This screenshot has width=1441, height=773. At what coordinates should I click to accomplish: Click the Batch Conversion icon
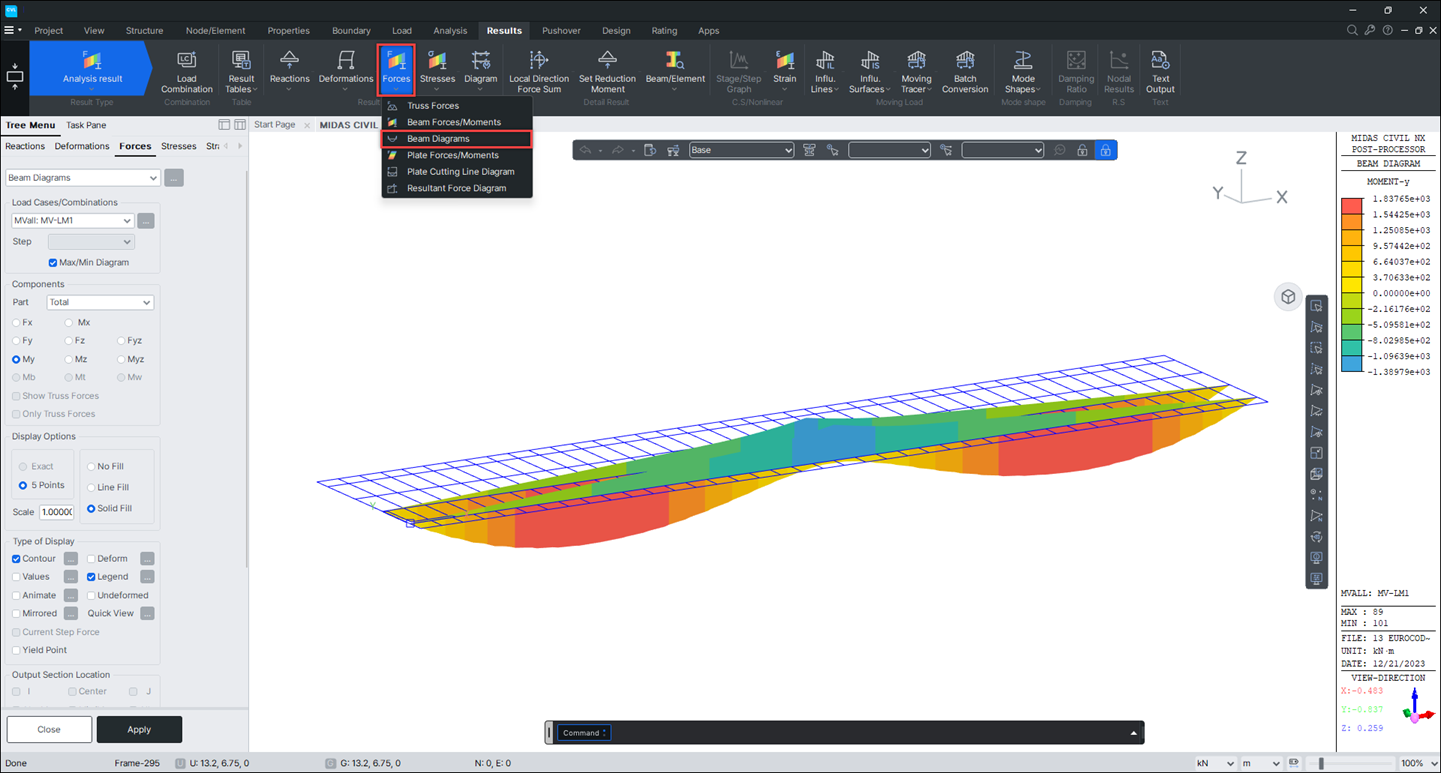click(x=965, y=71)
